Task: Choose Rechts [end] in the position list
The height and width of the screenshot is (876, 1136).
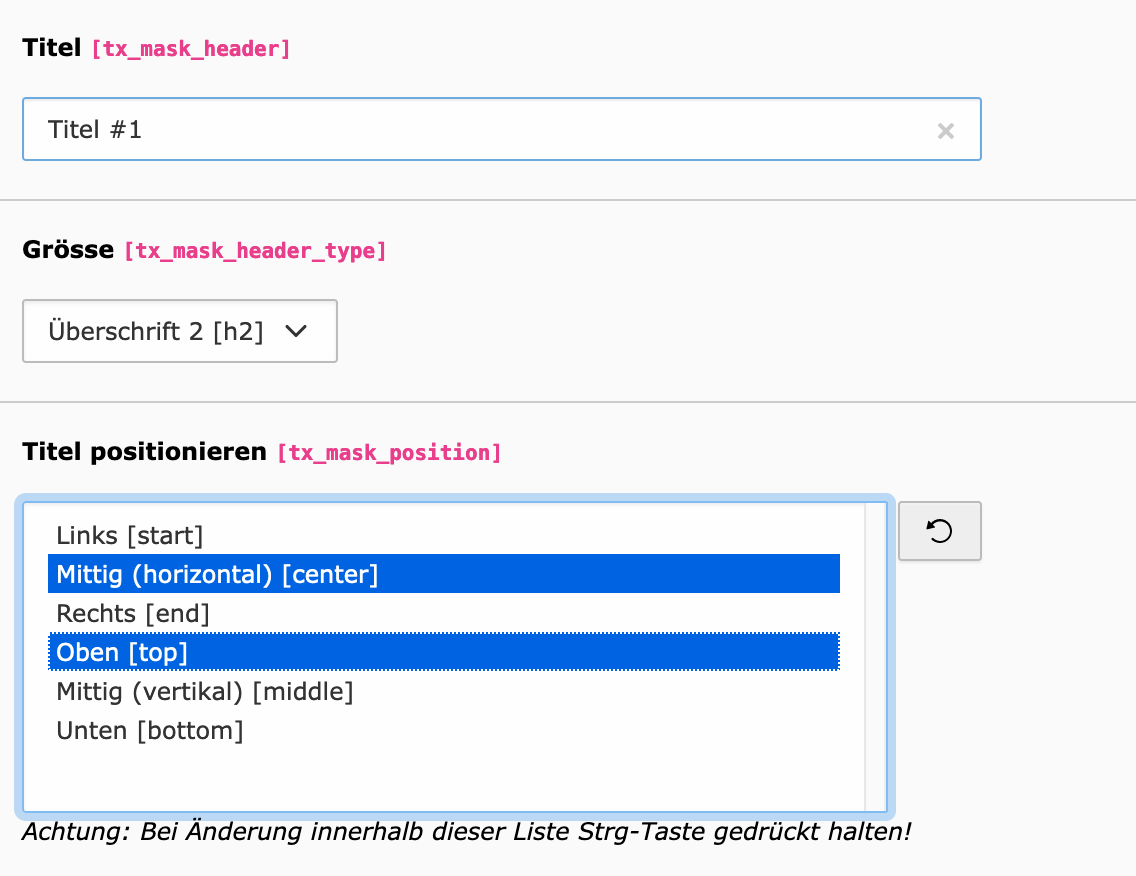Action: click(x=133, y=613)
